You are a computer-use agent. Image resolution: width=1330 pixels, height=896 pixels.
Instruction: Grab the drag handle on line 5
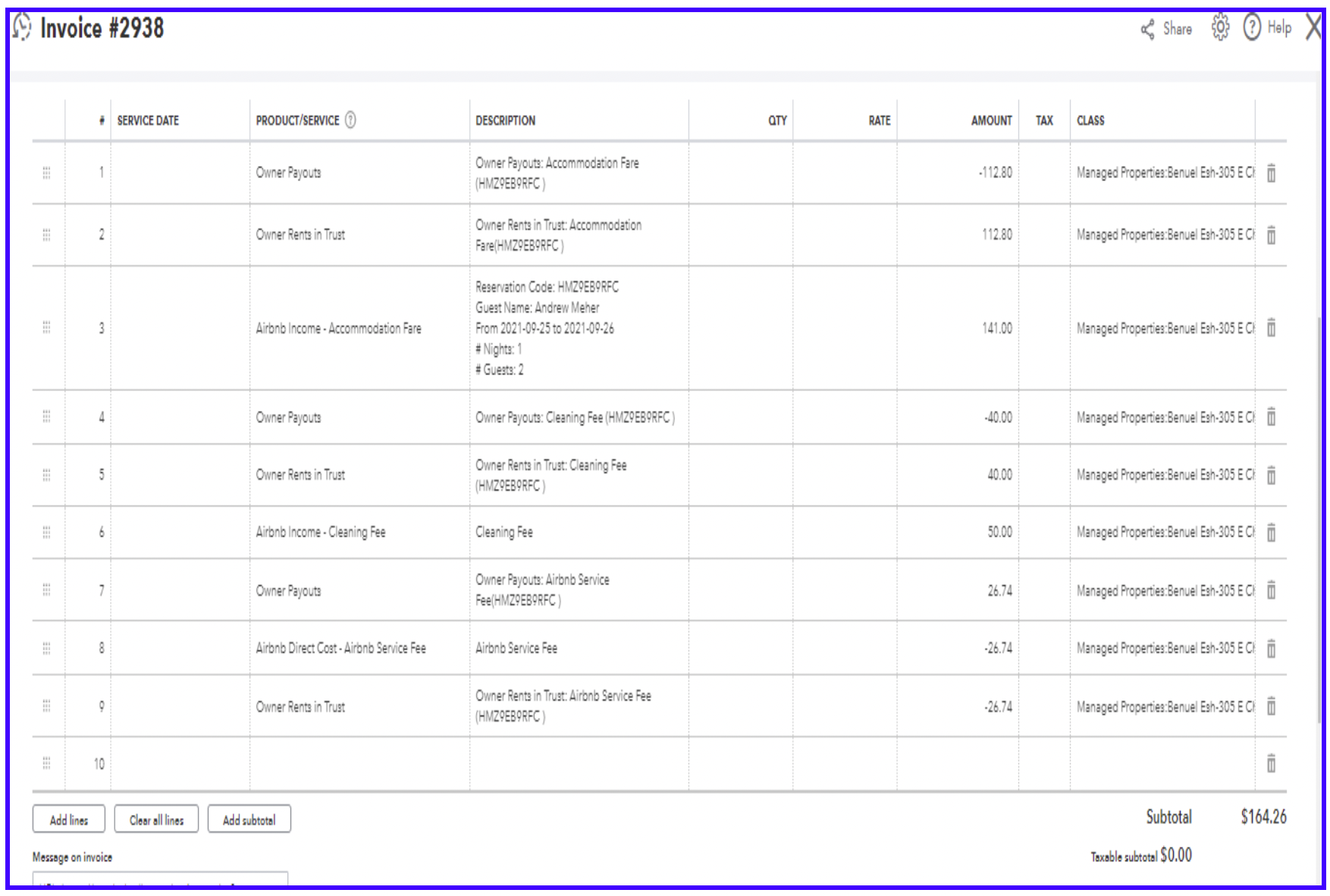point(46,475)
